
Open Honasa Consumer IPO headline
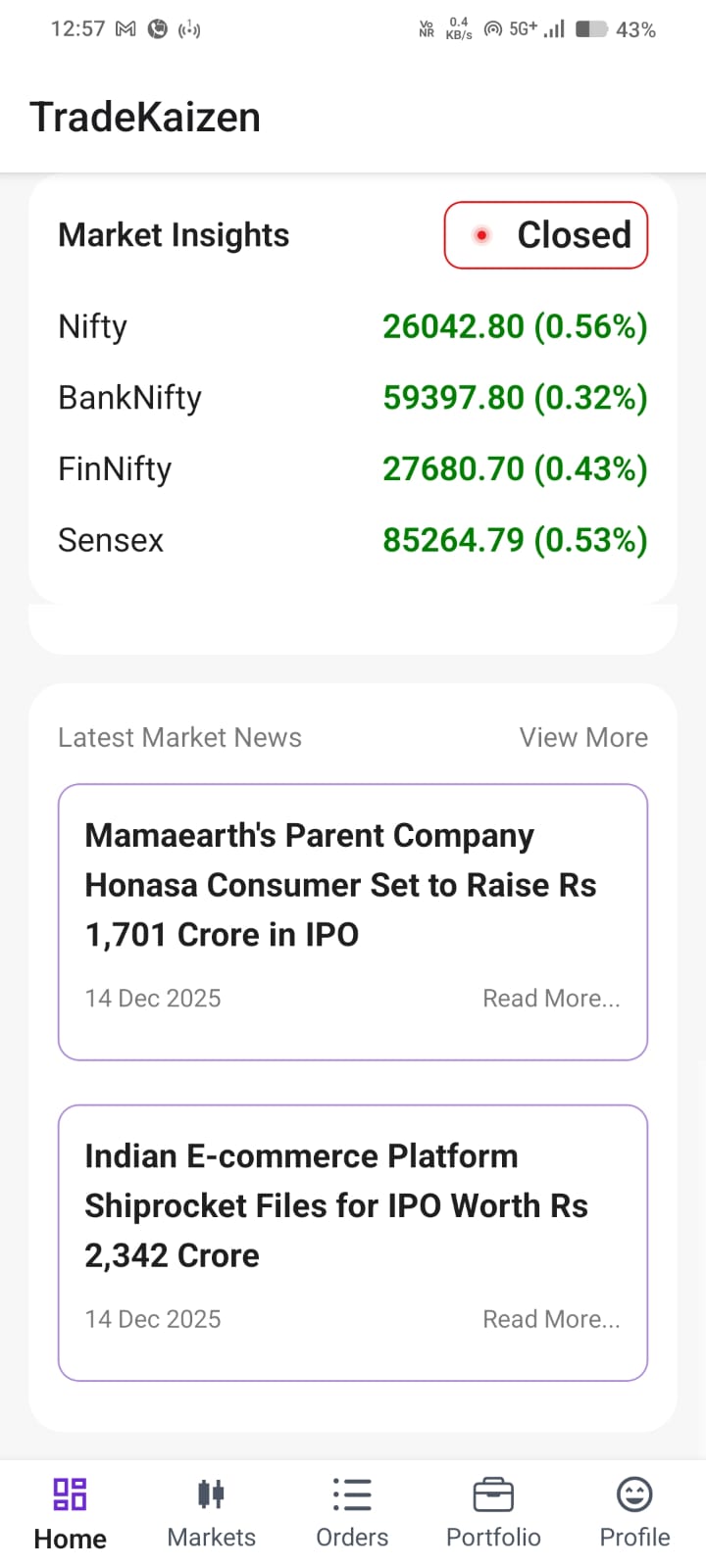click(340, 885)
